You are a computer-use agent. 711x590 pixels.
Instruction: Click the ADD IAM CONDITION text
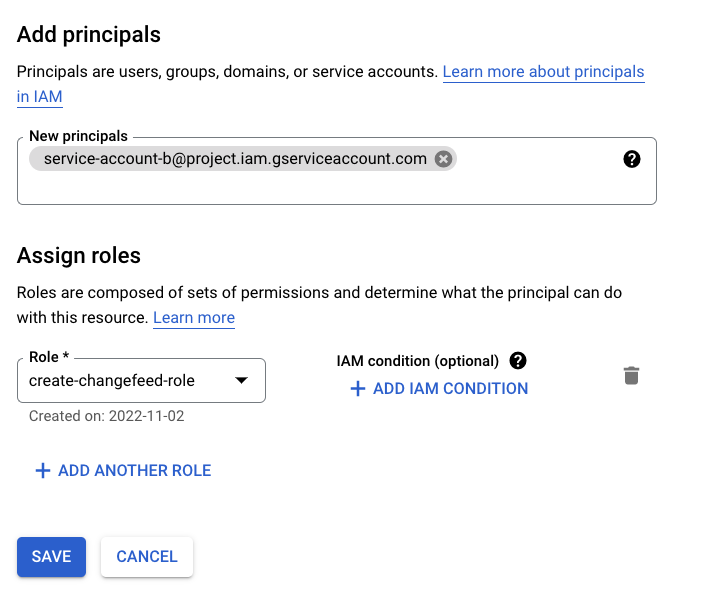[450, 389]
